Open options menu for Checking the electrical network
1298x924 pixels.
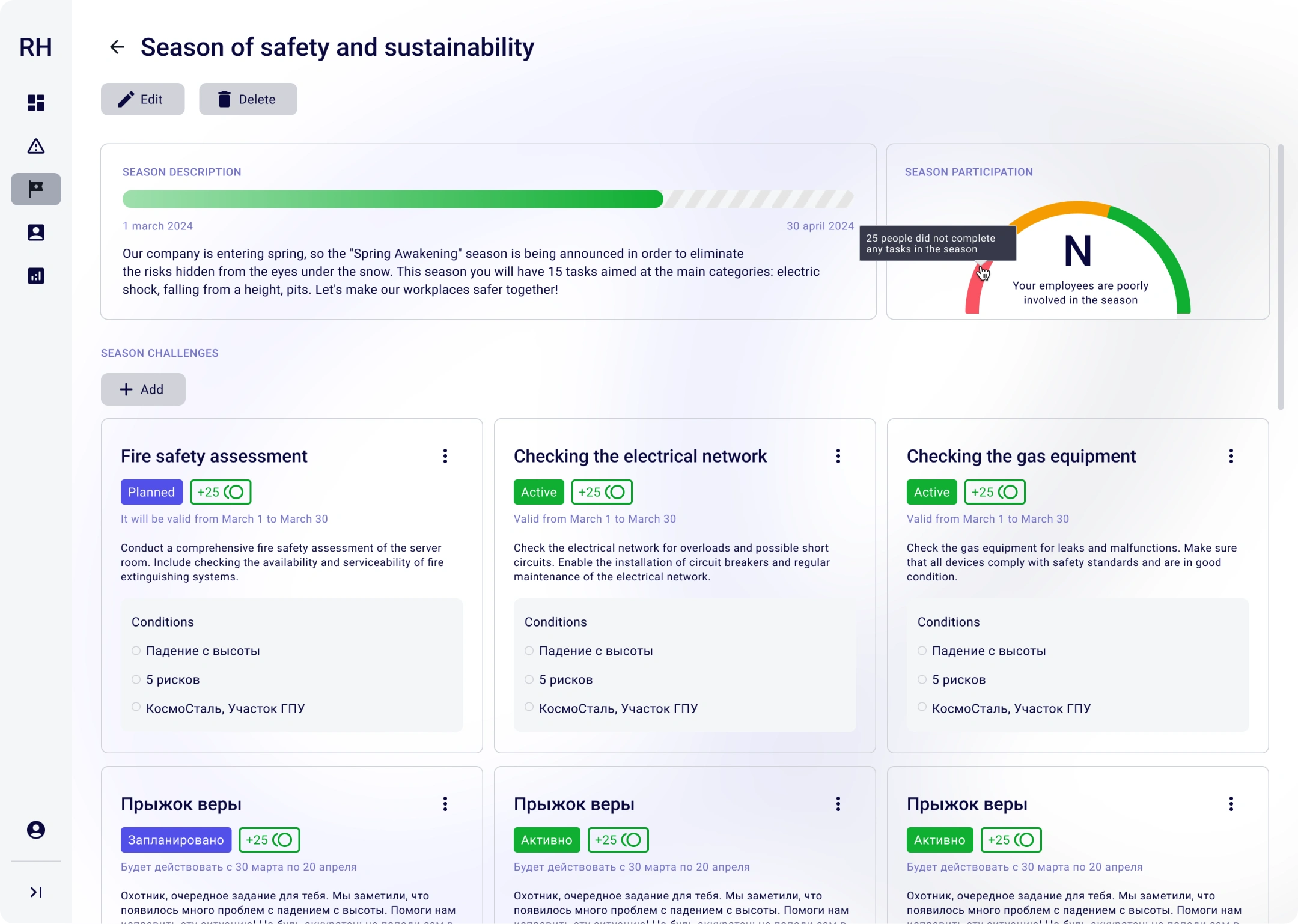(x=838, y=456)
